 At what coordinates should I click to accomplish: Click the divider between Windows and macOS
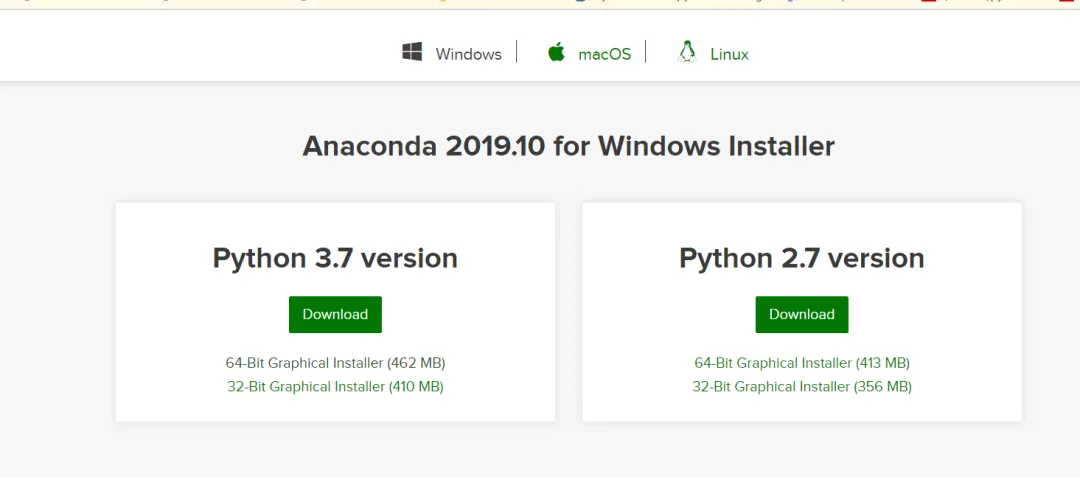point(517,52)
